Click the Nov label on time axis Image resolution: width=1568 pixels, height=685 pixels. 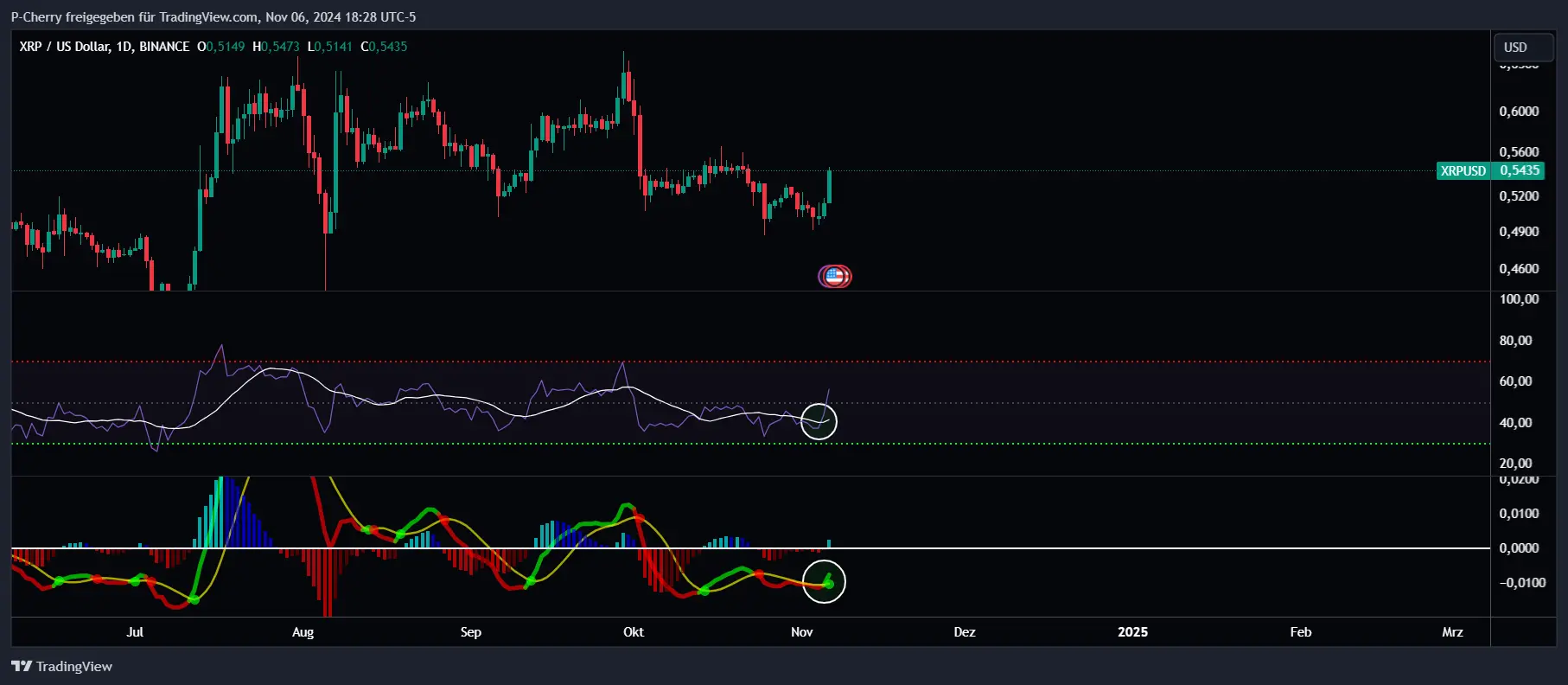click(x=802, y=632)
